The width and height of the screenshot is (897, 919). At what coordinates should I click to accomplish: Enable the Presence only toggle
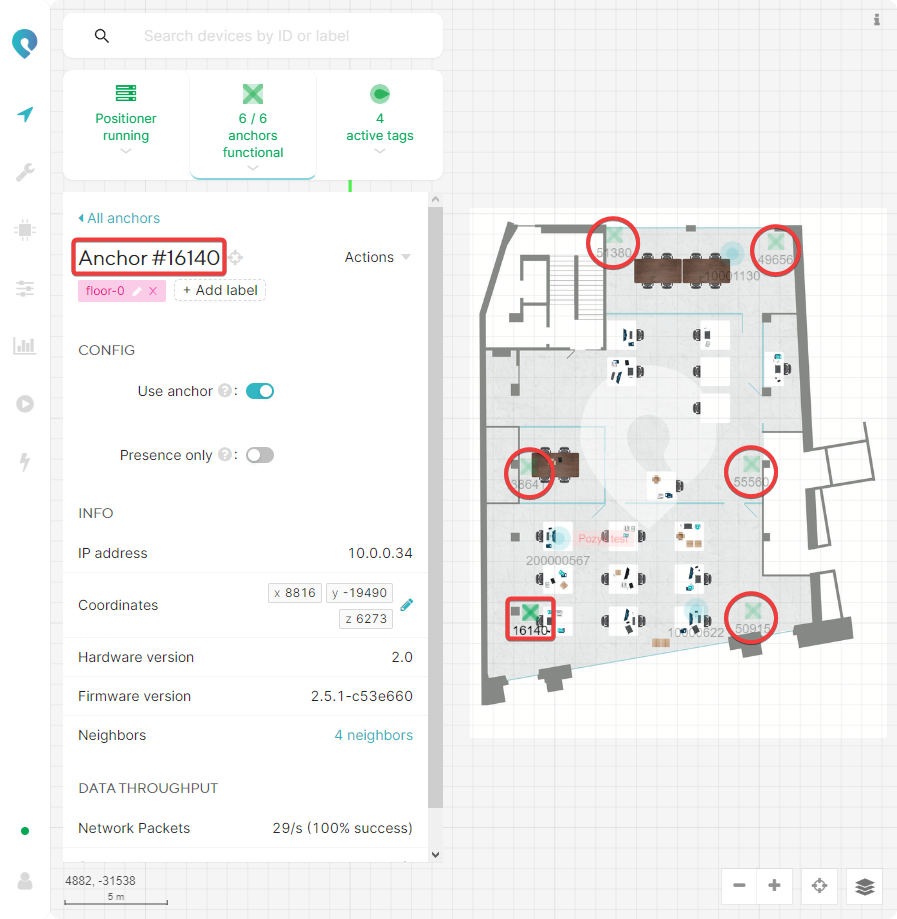click(260, 455)
